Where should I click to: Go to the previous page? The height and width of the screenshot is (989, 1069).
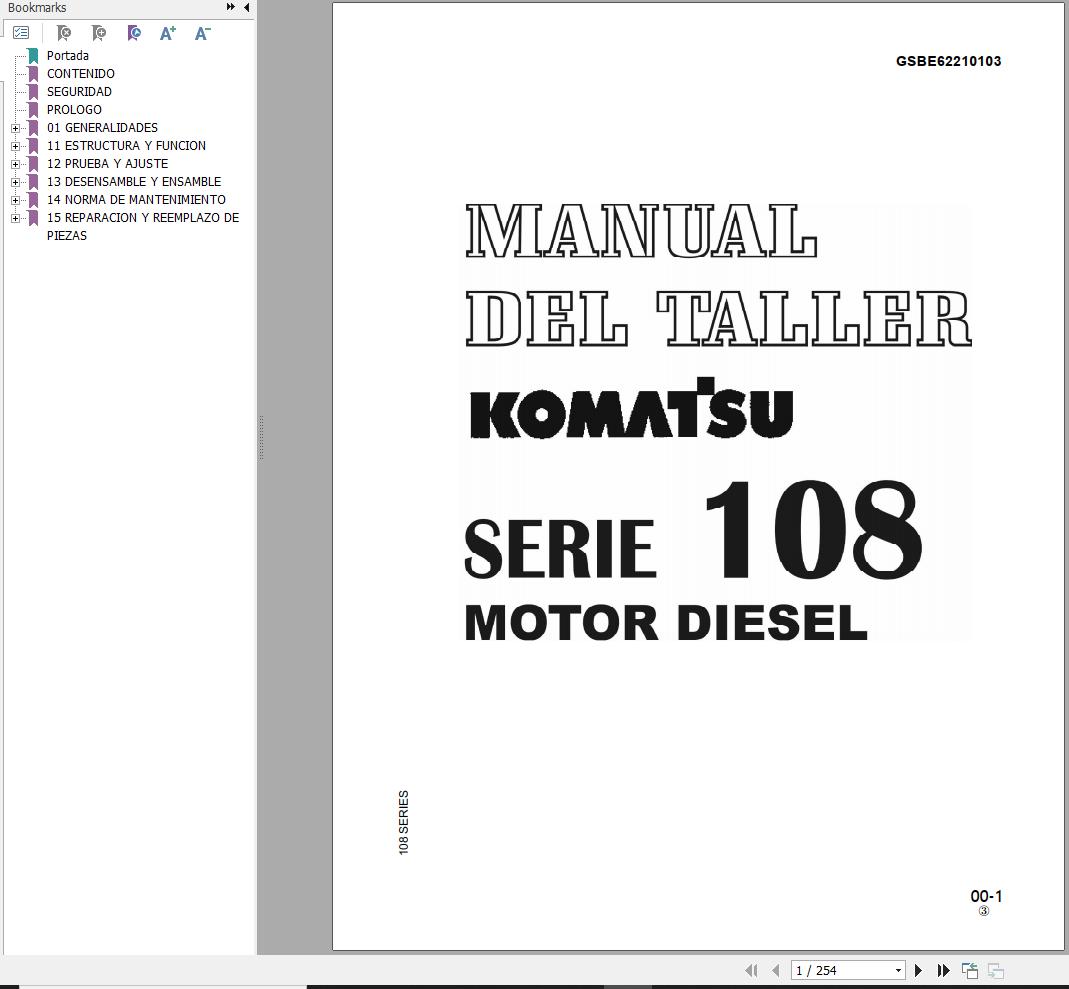775,970
